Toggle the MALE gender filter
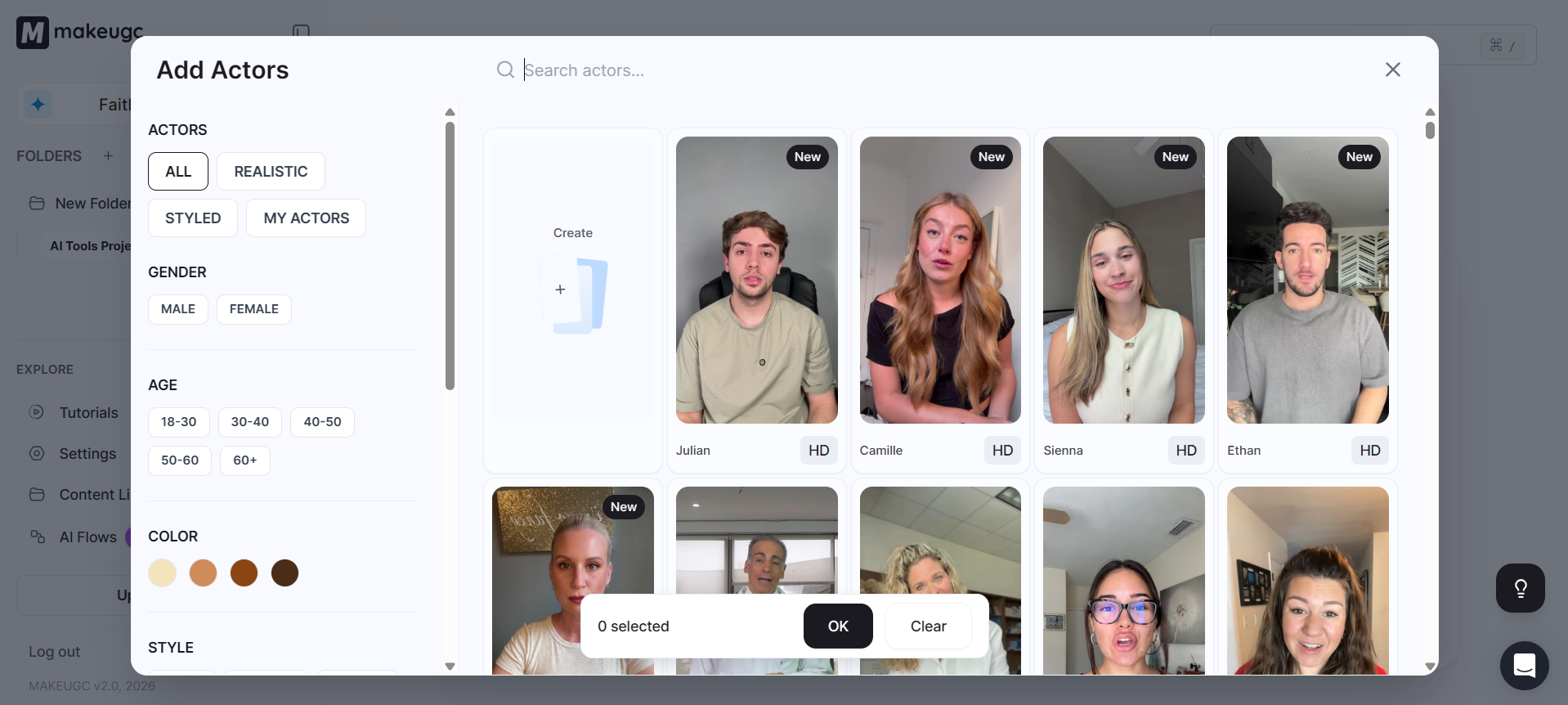Viewport: 1568px width, 705px height. (x=178, y=309)
